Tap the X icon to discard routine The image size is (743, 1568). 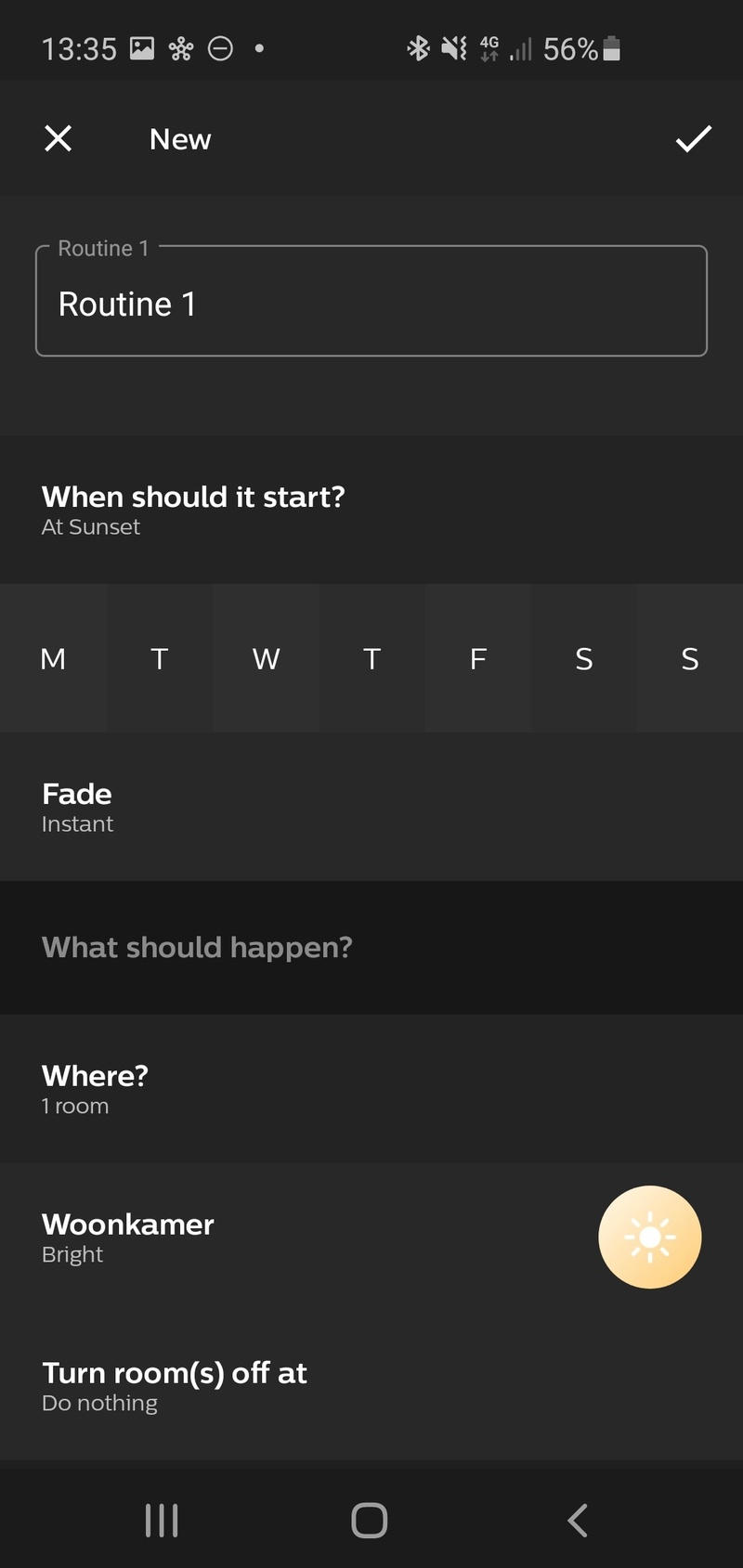(58, 138)
